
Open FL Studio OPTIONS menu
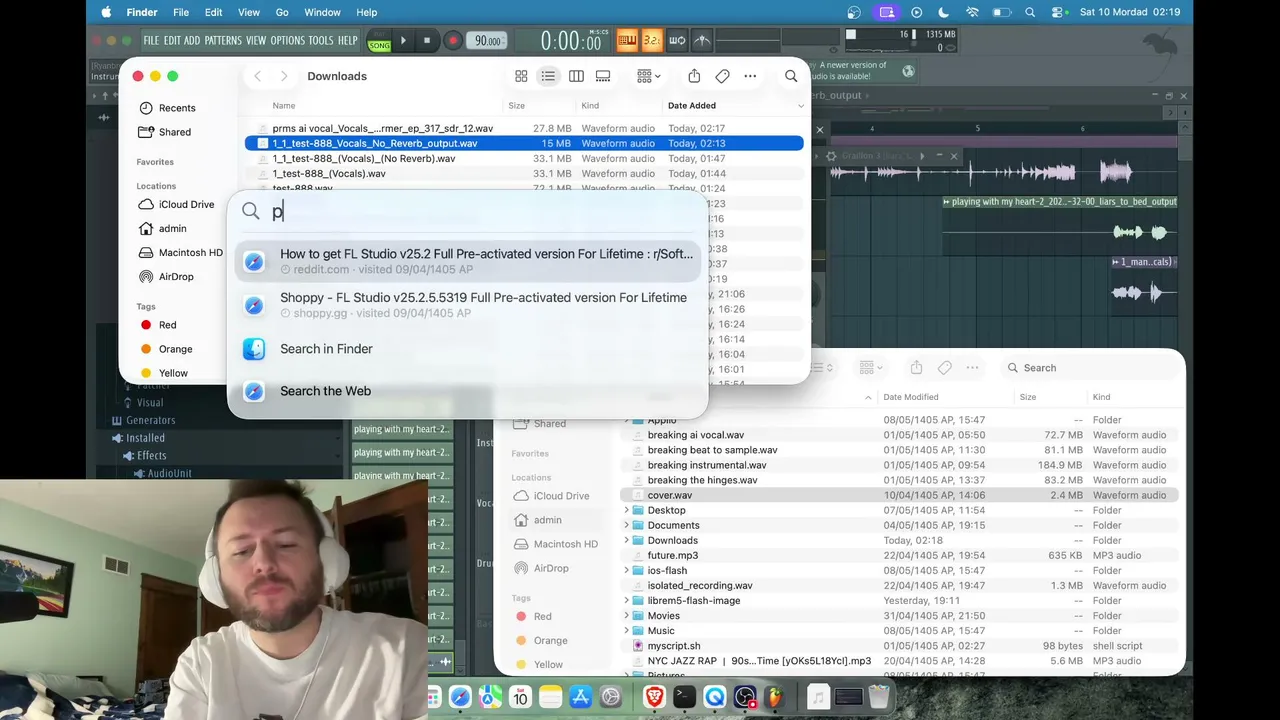point(287,41)
